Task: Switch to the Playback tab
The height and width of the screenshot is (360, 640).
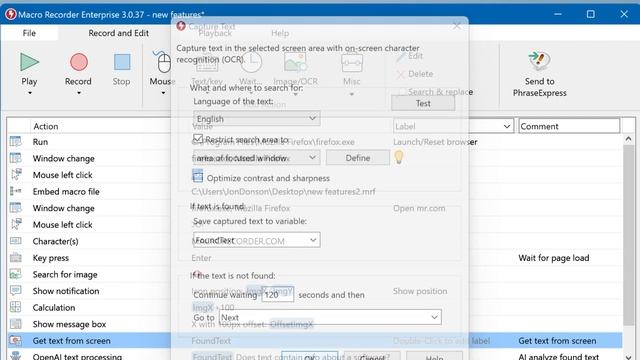Action: click(x=215, y=33)
